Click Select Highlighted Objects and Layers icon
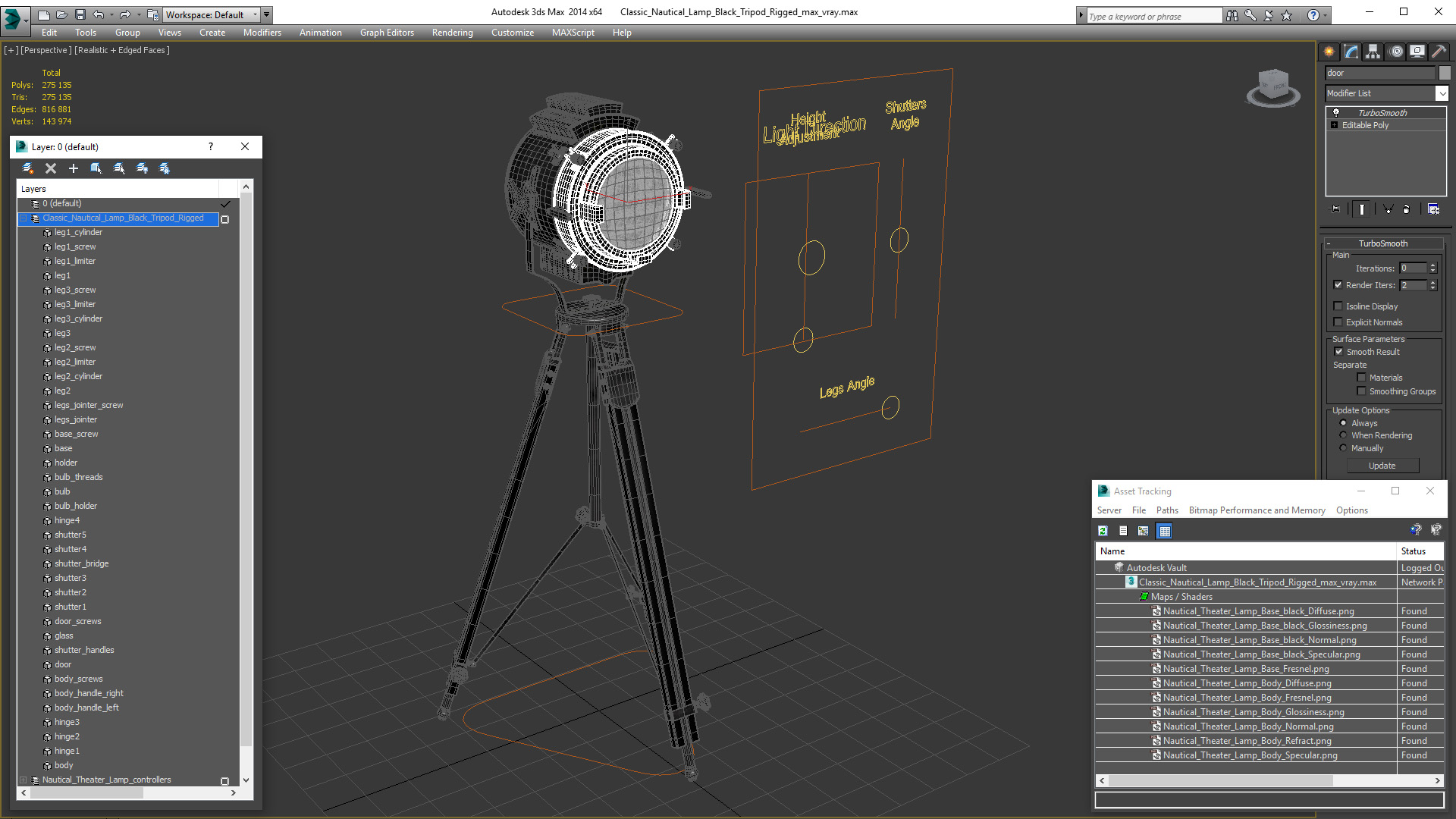The height and width of the screenshot is (819, 1456). [x=96, y=168]
